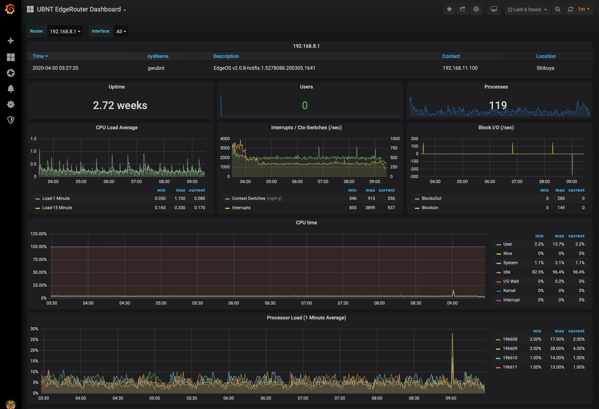
Task: Sort table by Contact column
Action: click(451, 56)
